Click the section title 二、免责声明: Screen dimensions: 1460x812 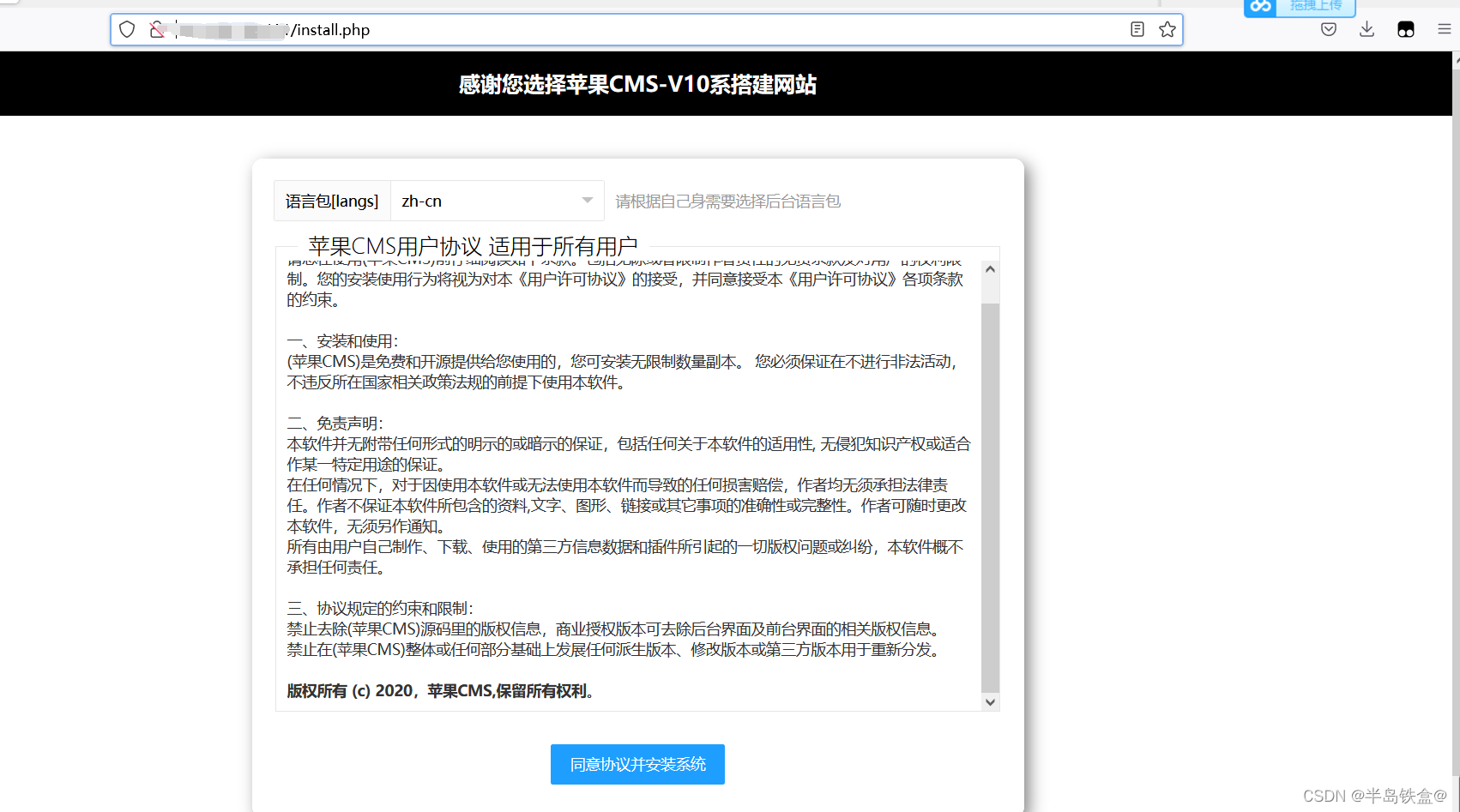click(x=335, y=424)
